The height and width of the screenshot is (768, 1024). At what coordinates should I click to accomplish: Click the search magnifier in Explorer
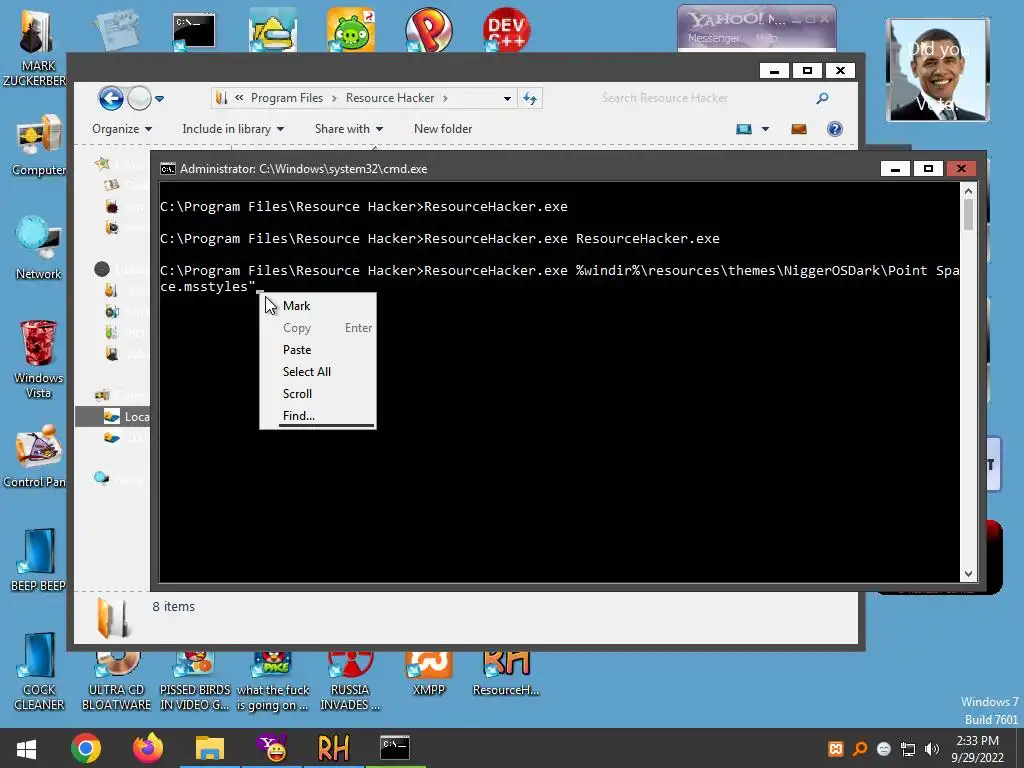822,98
